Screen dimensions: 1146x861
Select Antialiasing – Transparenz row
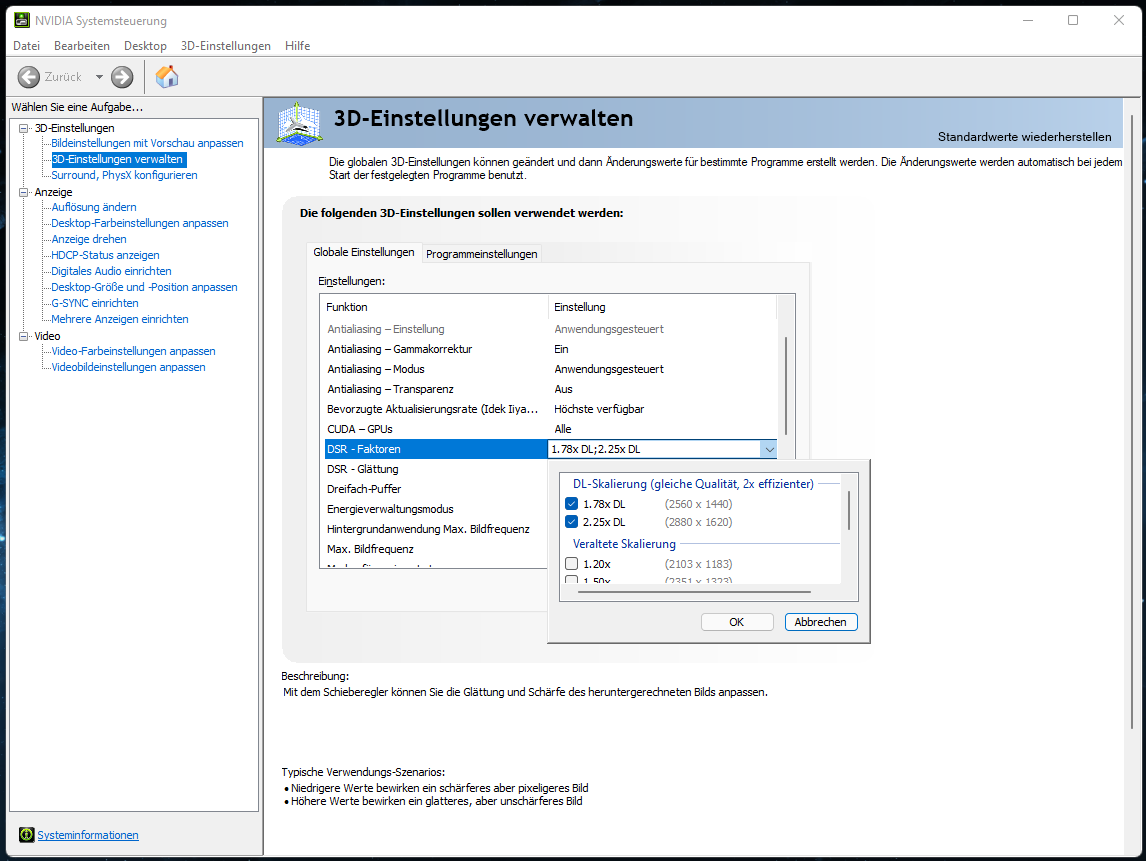550,390
